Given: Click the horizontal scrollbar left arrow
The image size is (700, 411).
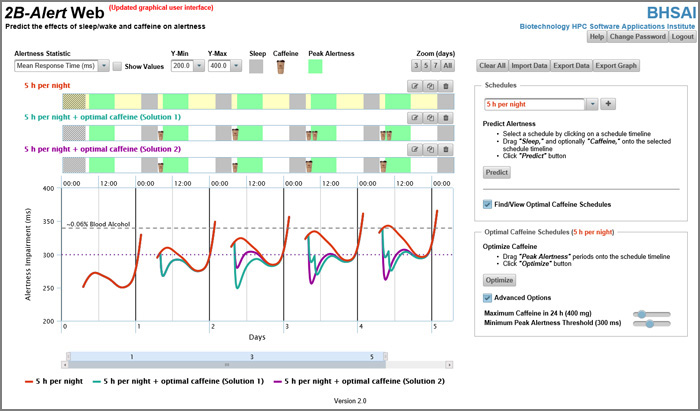Looking at the screenshot, I should coord(66,365).
